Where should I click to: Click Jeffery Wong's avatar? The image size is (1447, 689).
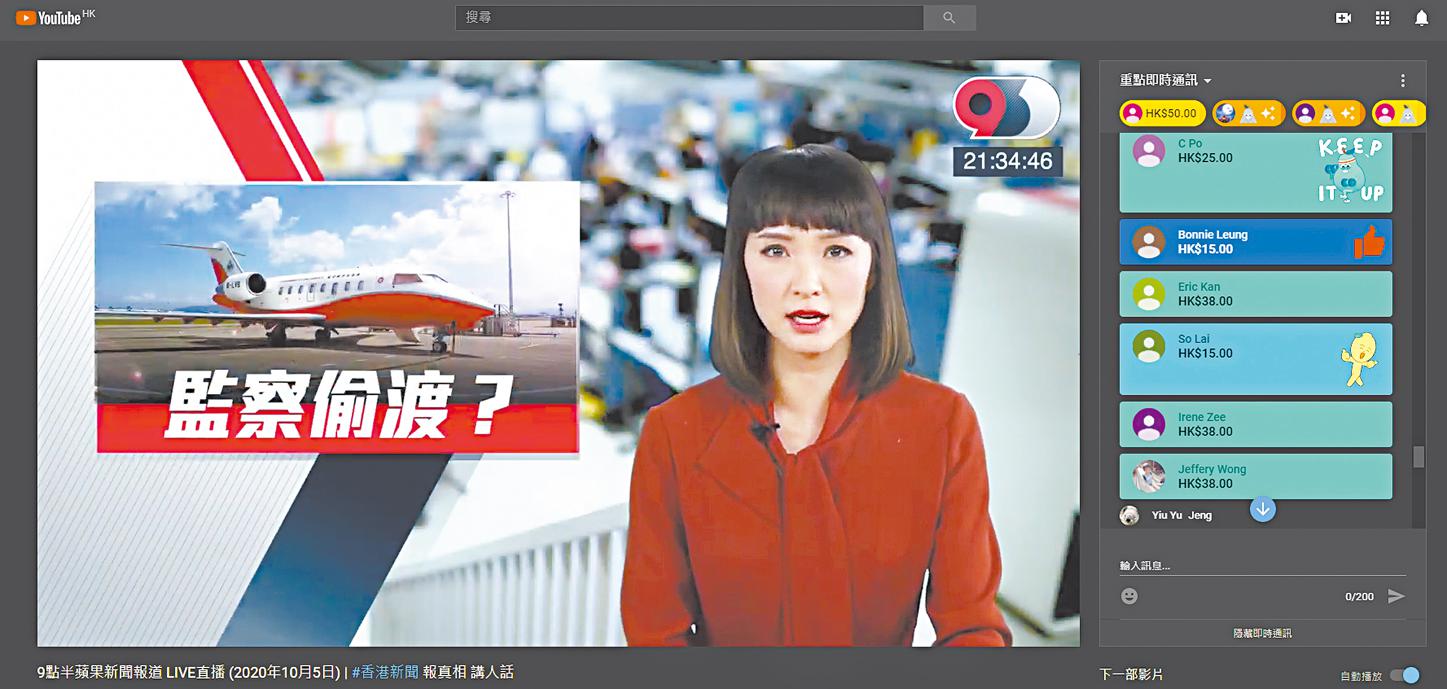[1149, 476]
